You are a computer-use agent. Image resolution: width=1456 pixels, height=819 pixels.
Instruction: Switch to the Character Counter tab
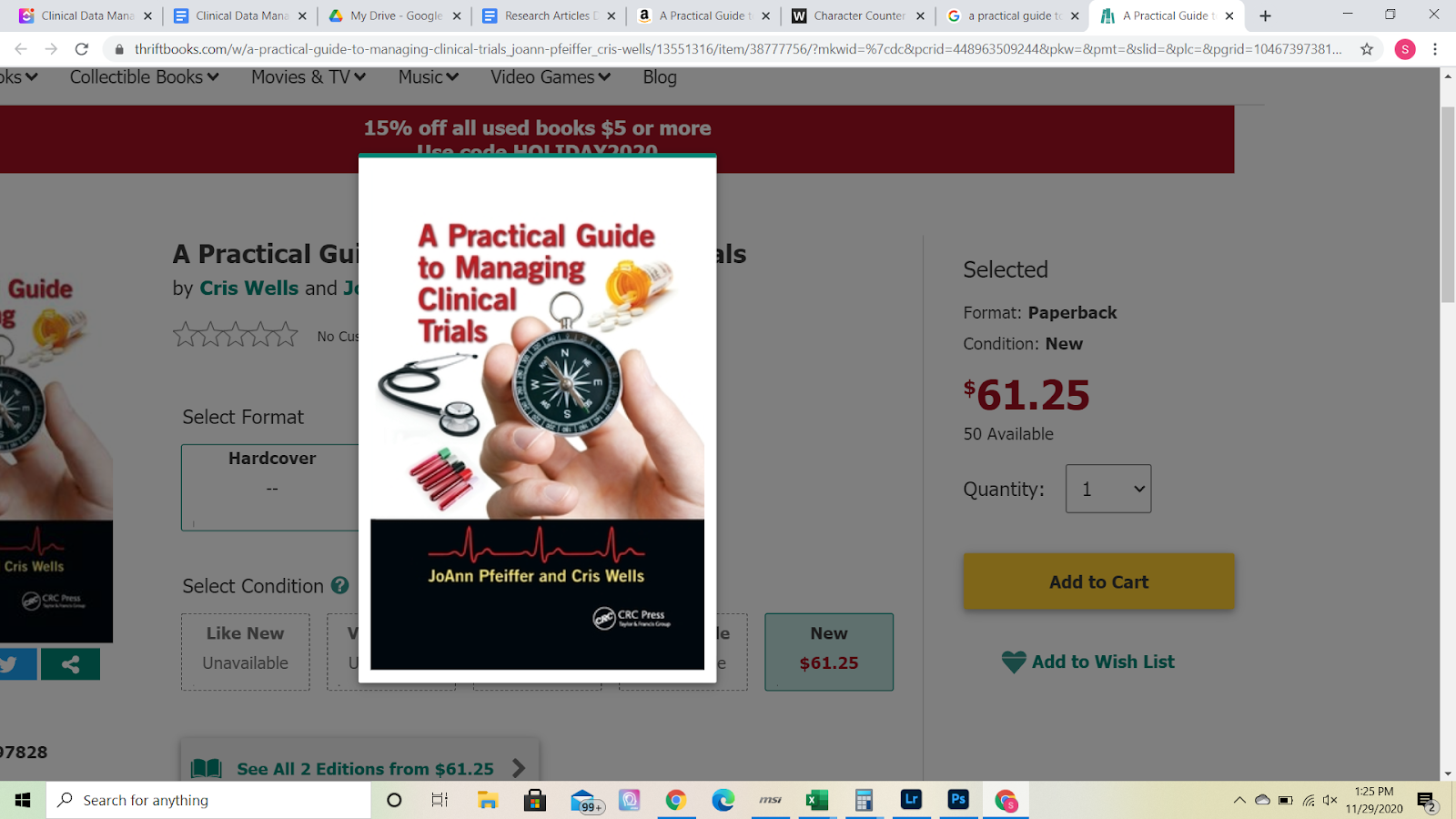pyautogui.click(x=858, y=15)
